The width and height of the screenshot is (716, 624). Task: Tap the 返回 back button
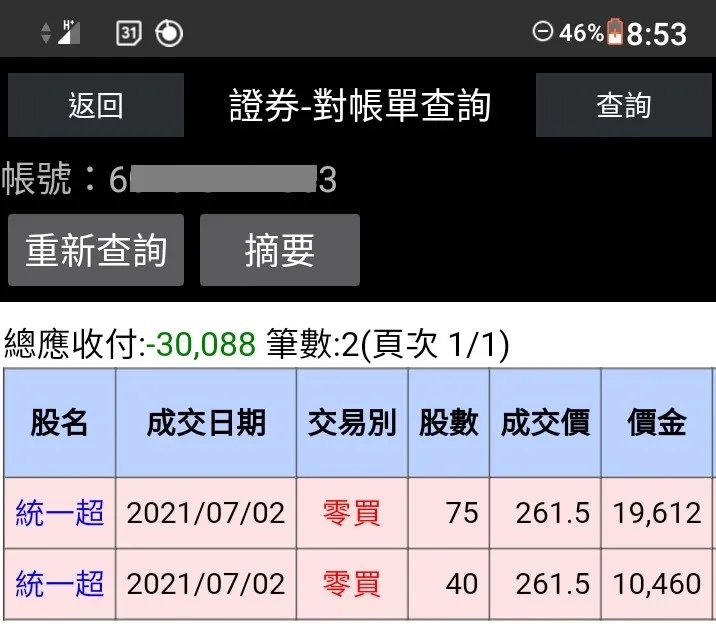96,105
